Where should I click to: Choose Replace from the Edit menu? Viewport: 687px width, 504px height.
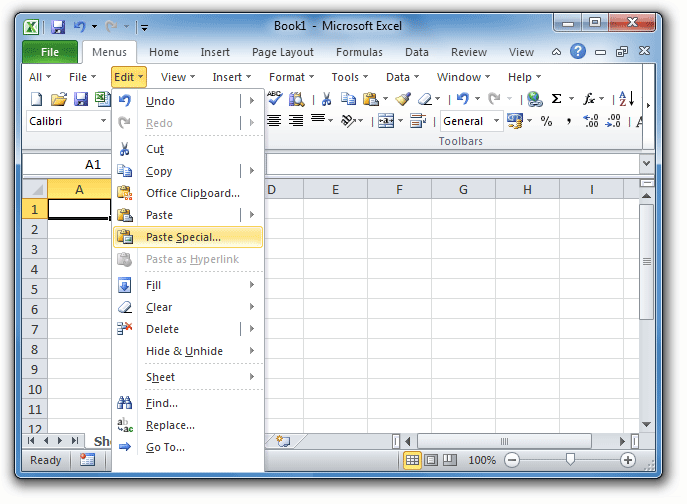pos(188,425)
